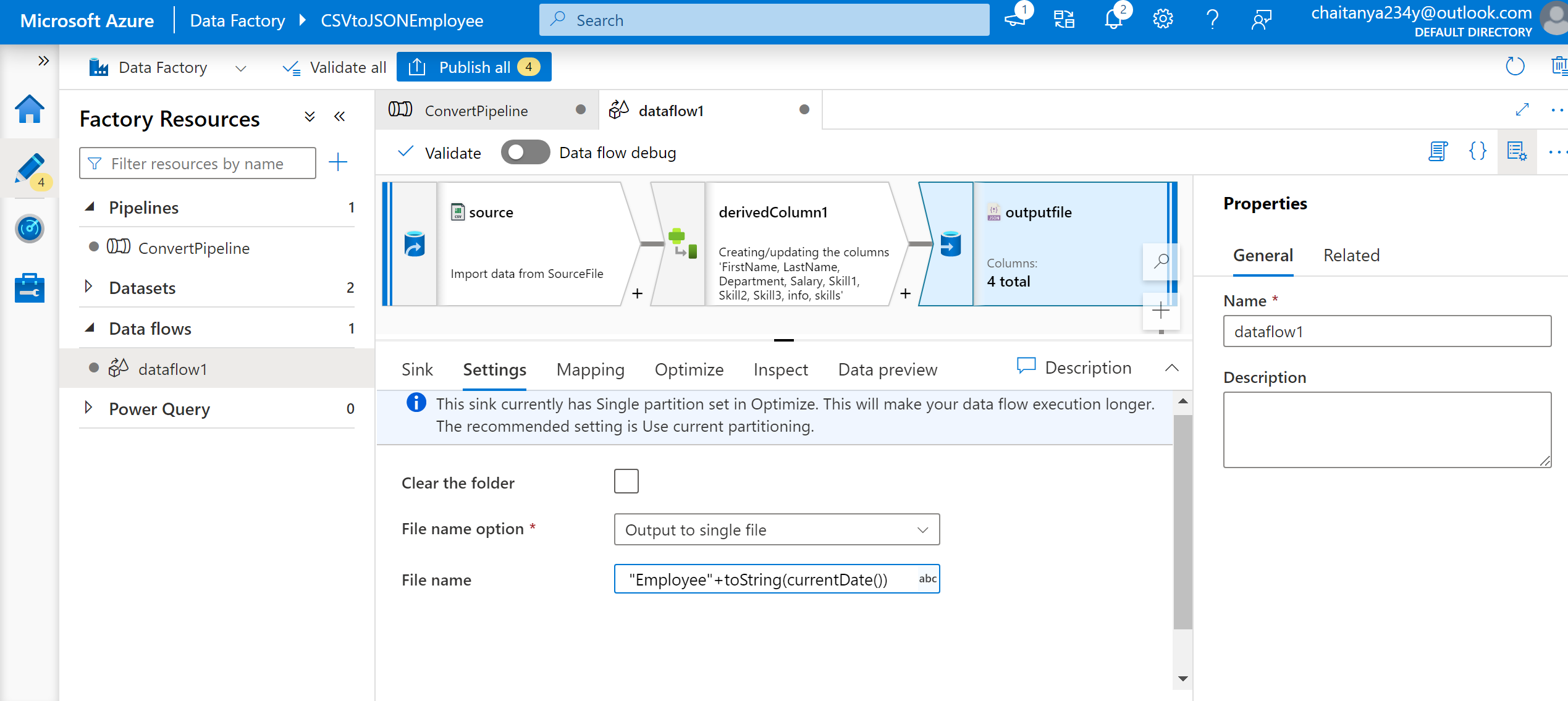The height and width of the screenshot is (701, 1568).
Task: Open the Manage toolbox icon in the sidebar
Action: pos(29,288)
